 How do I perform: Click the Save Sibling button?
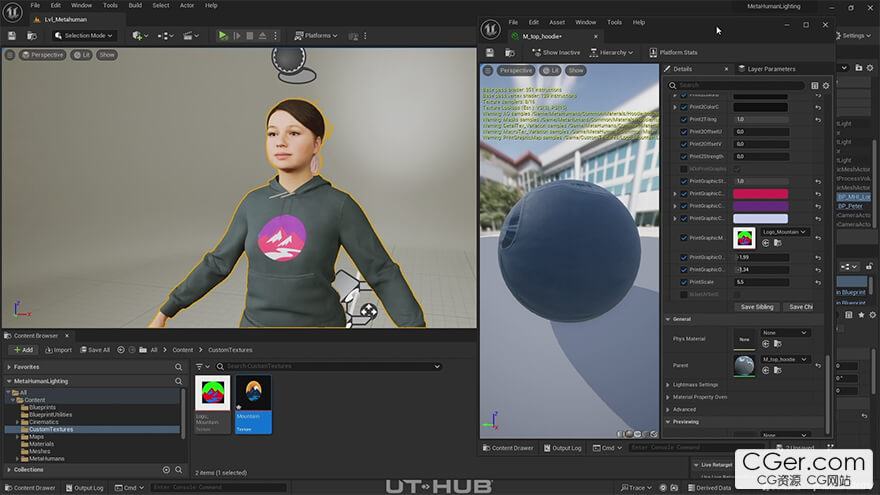(x=757, y=307)
